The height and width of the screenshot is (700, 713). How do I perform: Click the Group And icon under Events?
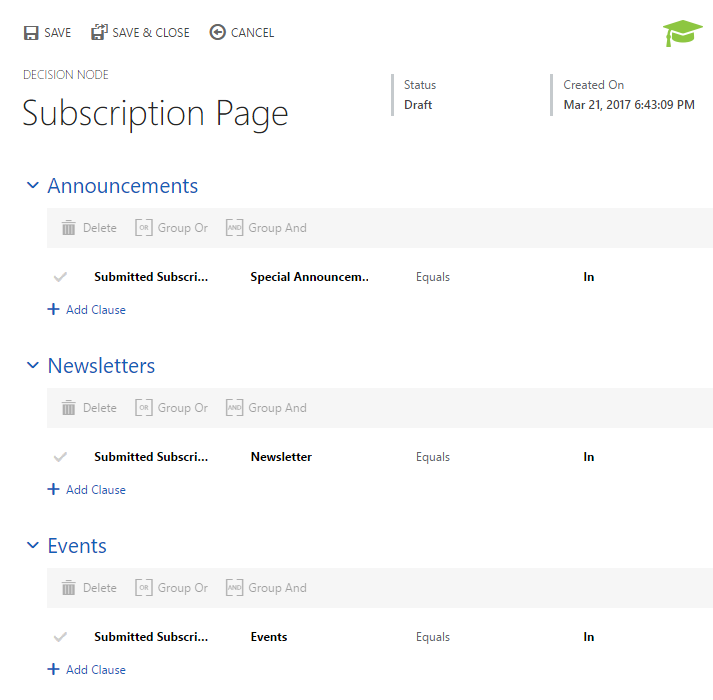(x=234, y=588)
